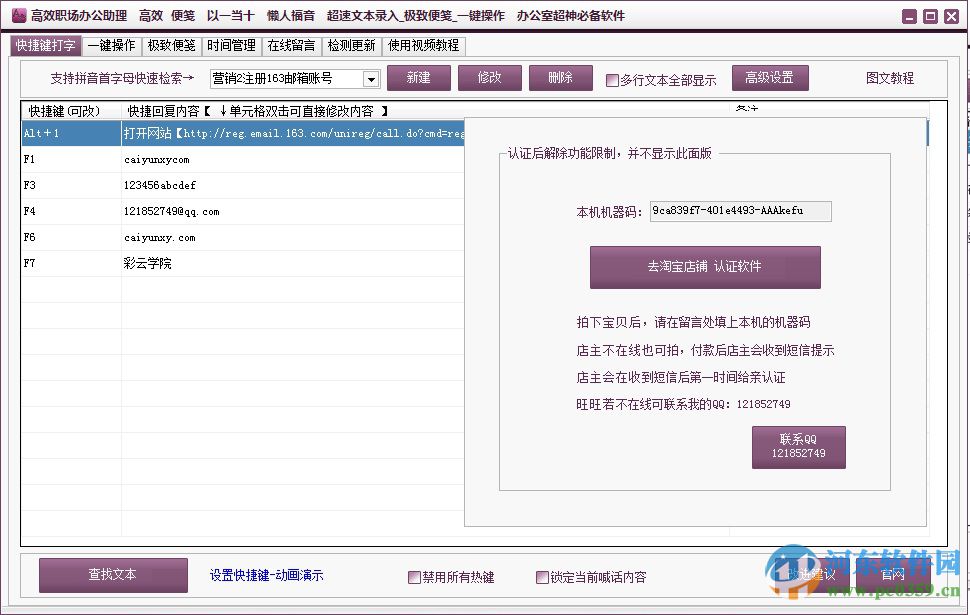Open the 在线留言 tab
The width and height of the screenshot is (970, 615).
291,46
